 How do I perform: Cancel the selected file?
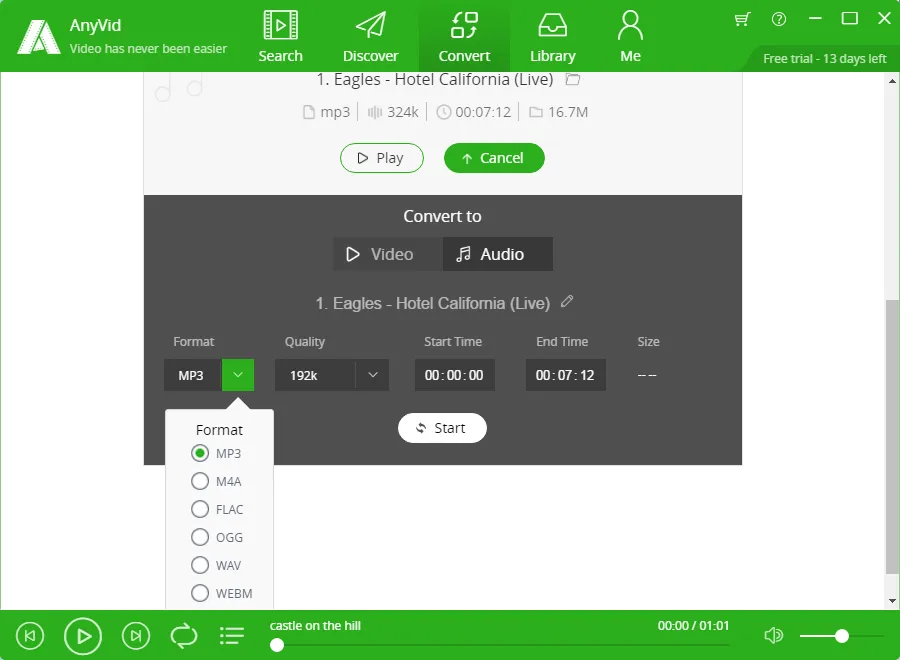pyautogui.click(x=494, y=158)
